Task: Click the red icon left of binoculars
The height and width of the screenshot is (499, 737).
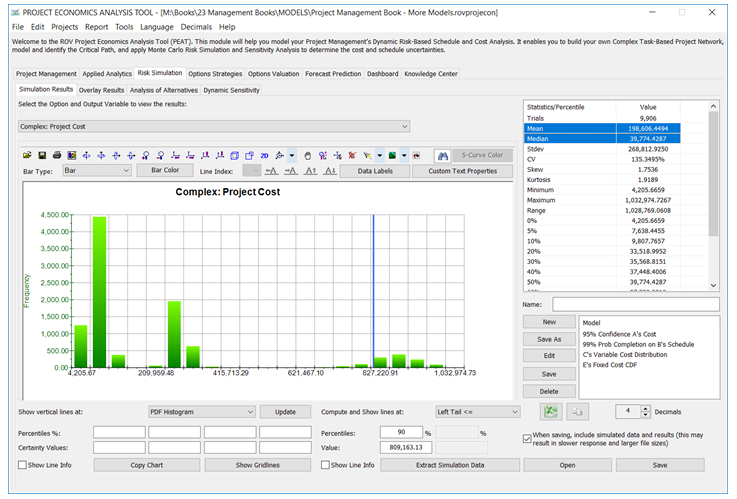Action: (x=416, y=156)
